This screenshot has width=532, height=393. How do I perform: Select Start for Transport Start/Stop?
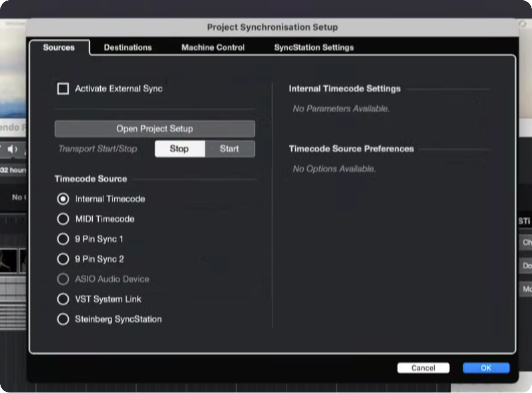230,149
